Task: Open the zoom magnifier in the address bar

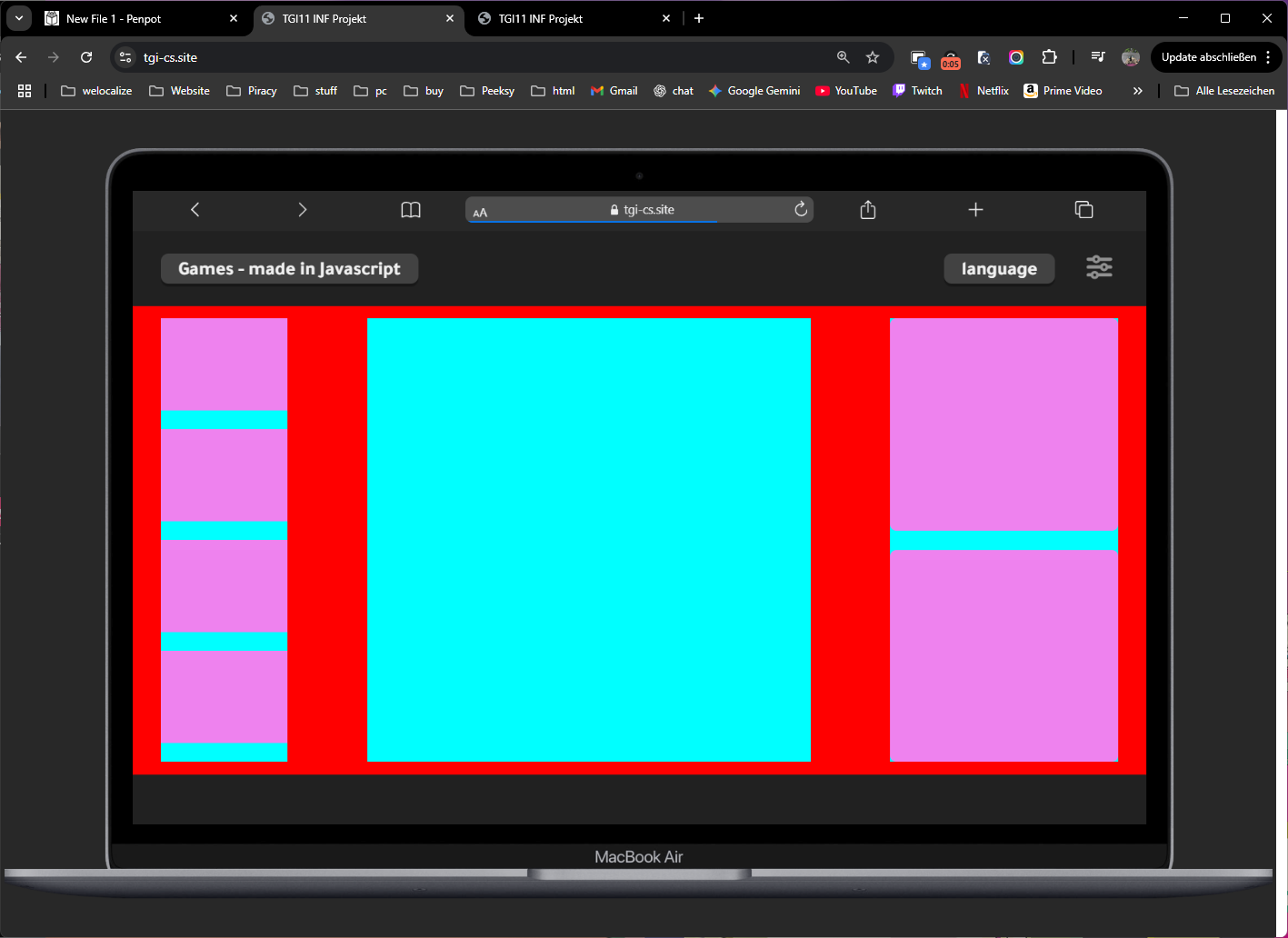Action: coord(844,57)
